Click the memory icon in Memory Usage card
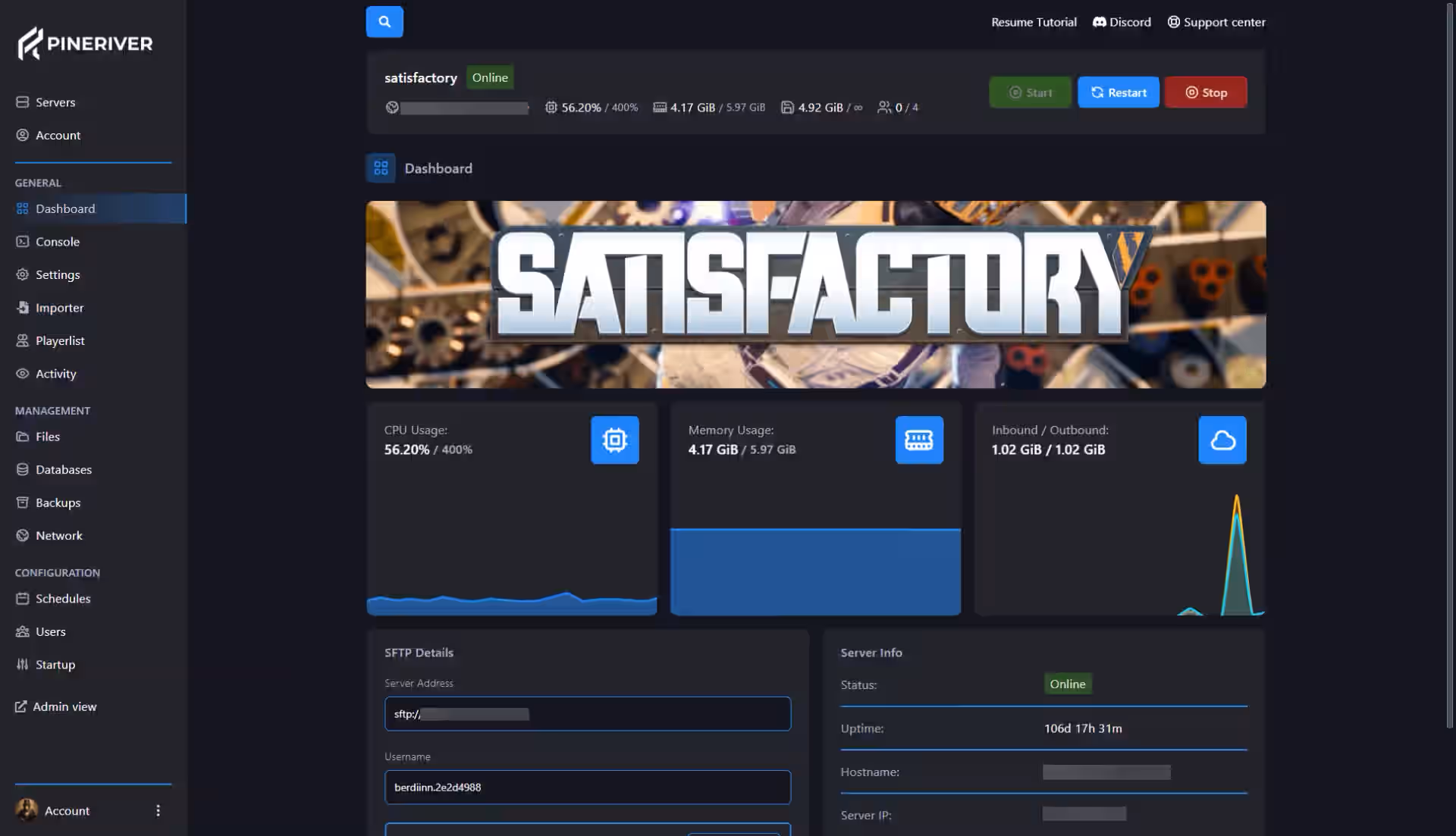The height and width of the screenshot is (836, 1456). pos(919,440)
